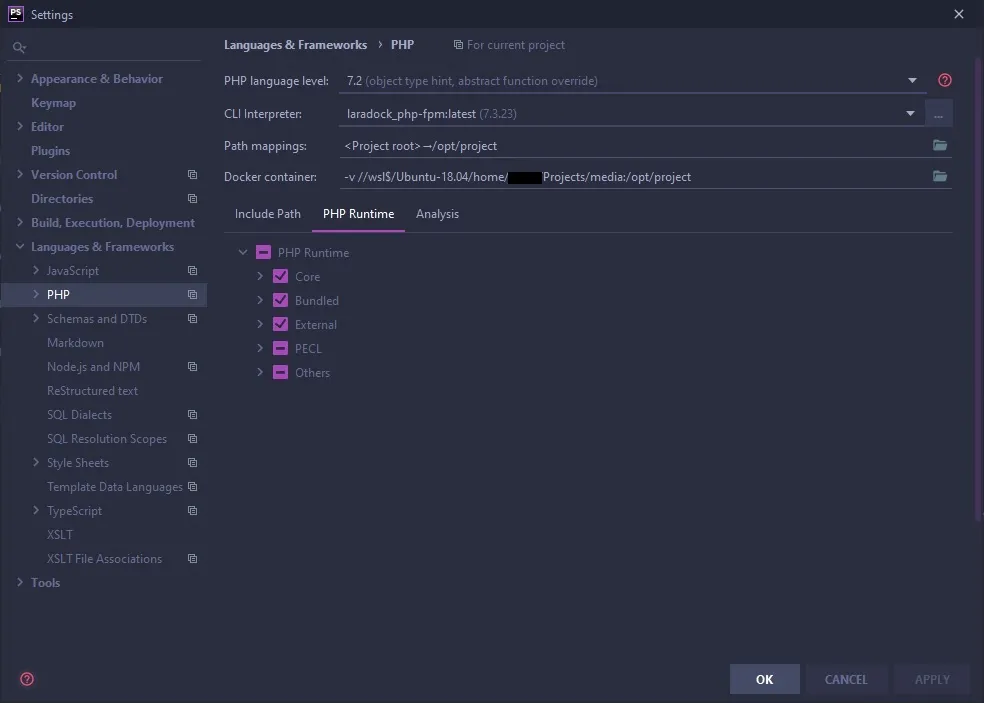
Task: Uncheck the External checkbox
Action: pyautogui.click(x=281, y=325)
